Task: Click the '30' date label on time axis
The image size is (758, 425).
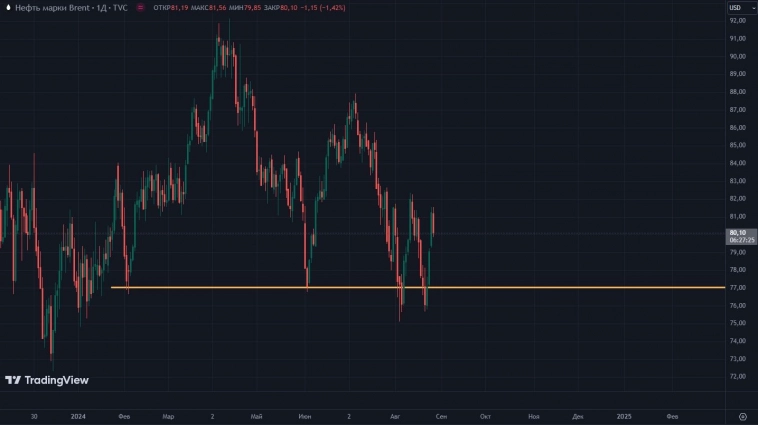Action: click(34, 416)
